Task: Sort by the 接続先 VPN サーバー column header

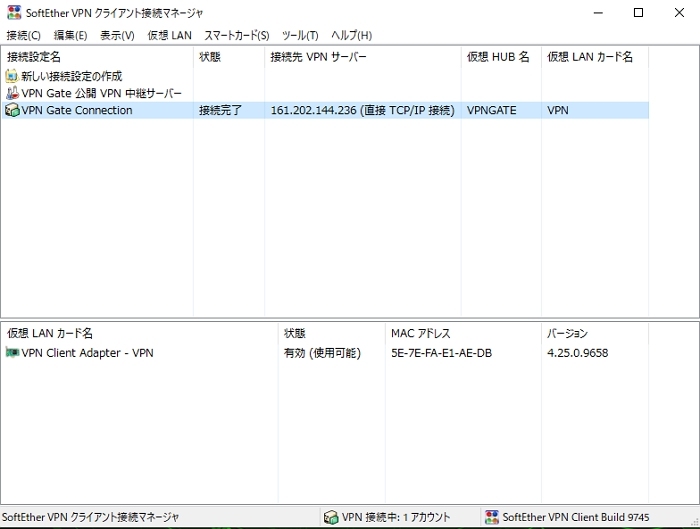Action: (x=318, y=57)
